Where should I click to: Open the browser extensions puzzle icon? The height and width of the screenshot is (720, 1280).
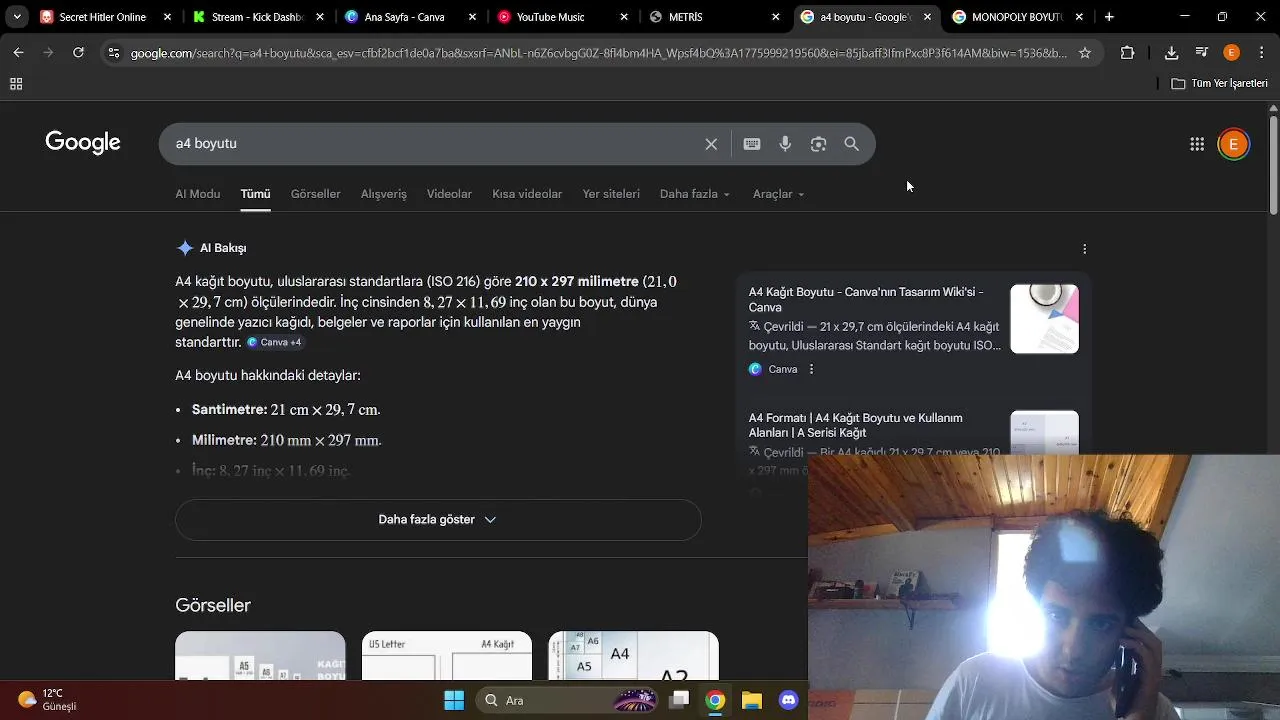click(1127, 53)
